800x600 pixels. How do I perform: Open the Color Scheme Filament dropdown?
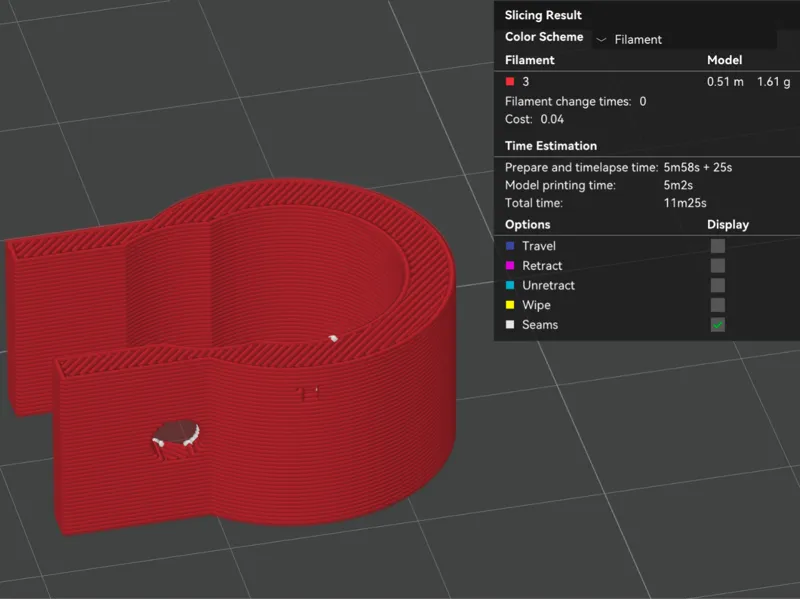[x=684, y=39]
